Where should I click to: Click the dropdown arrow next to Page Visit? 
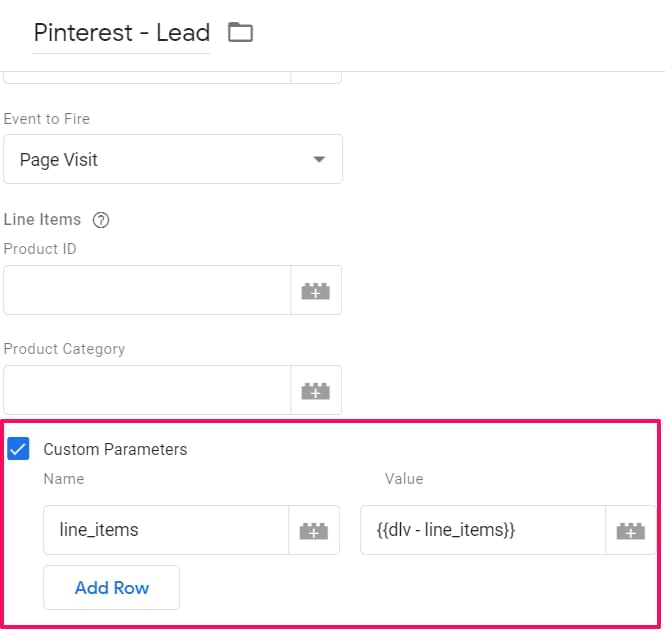319,159
